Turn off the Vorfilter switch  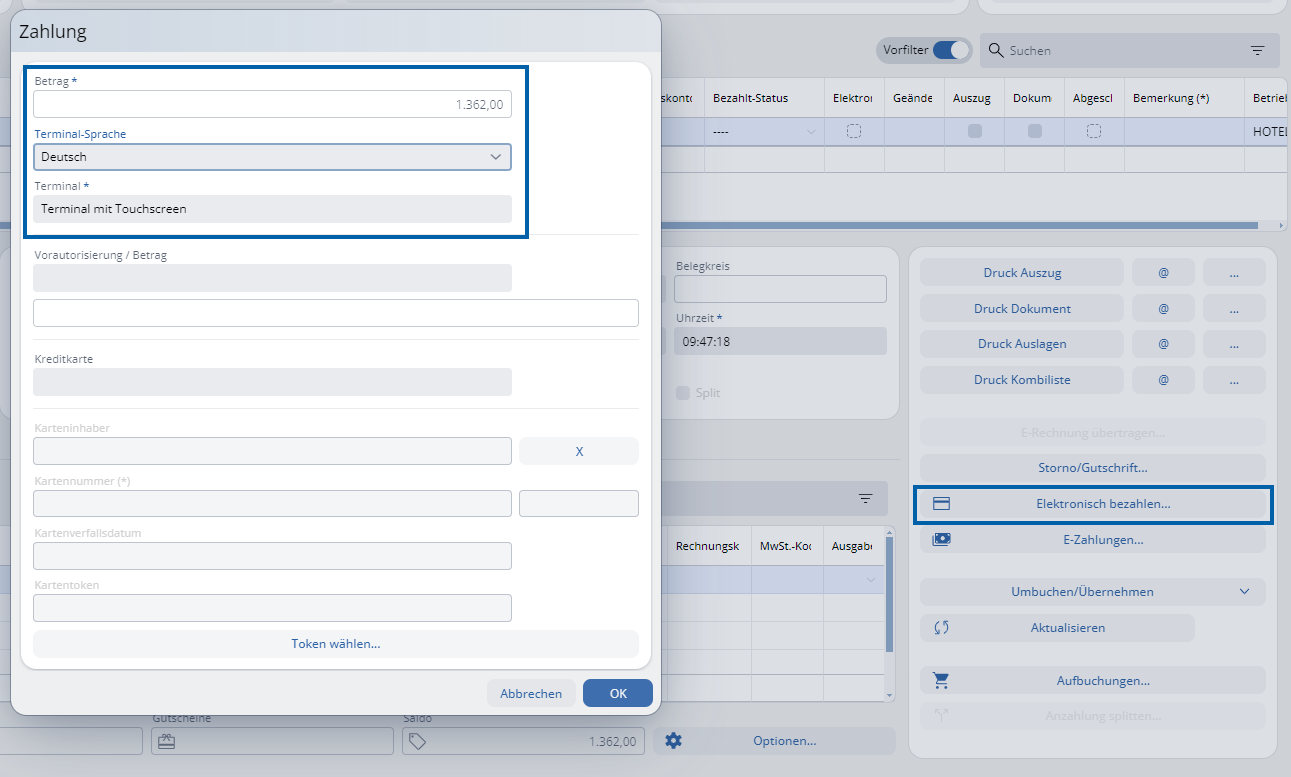(951, 50)
